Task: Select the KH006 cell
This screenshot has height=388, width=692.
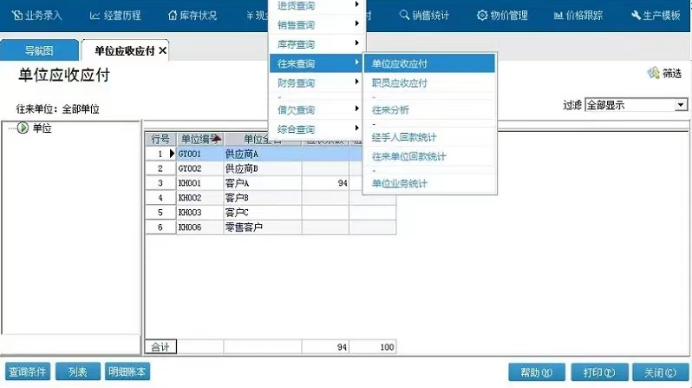Action: (200, 227)
